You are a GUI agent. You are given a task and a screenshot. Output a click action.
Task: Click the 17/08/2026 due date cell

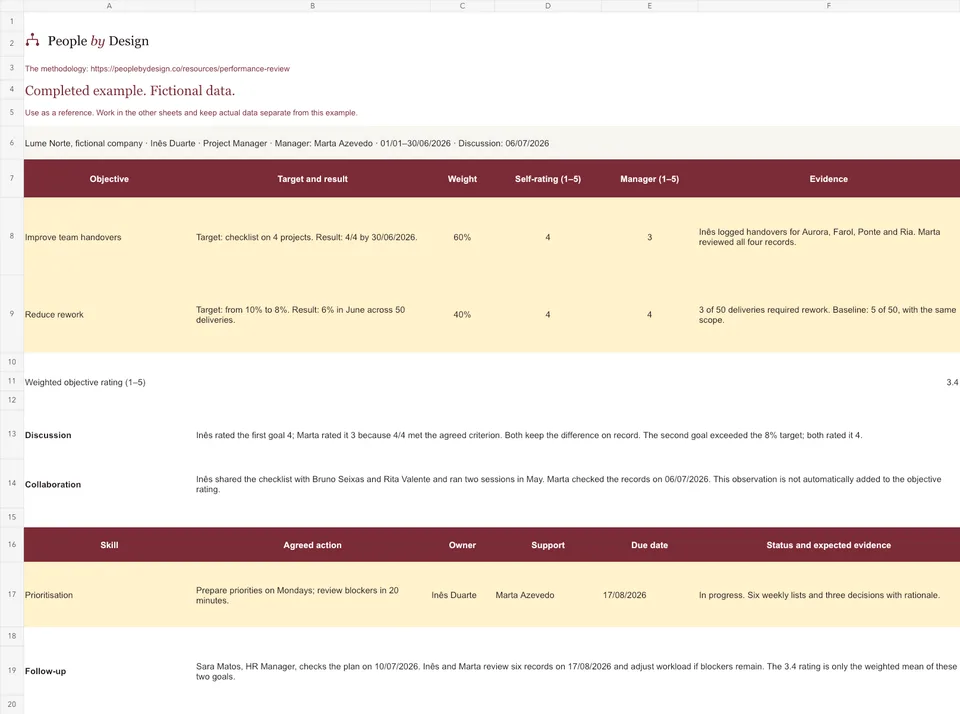tap(650, 595)
